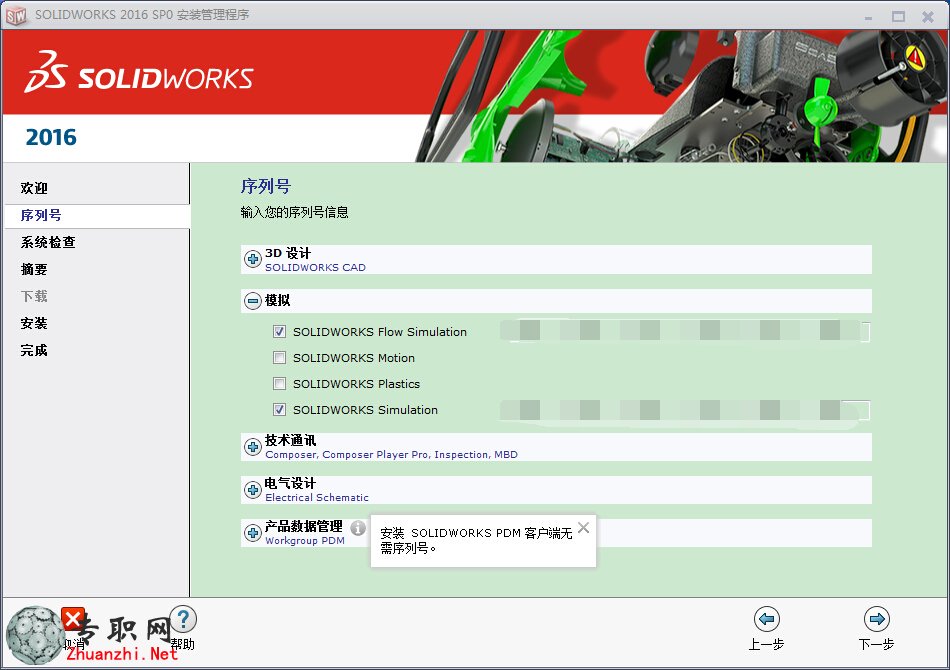Open the 安装 step in sidebar
This screenshot has width=950, height=670.
pyautogui.click(x=34, y=323)
